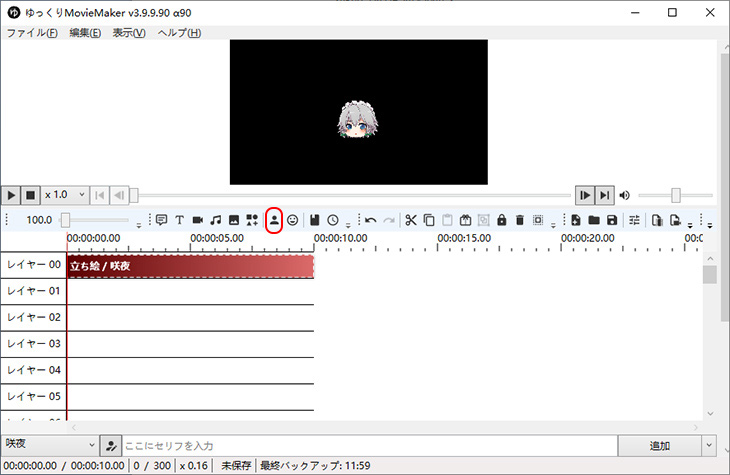730x475 pixels.
Task: Click the 追加 button
Action: click(659, 446)
